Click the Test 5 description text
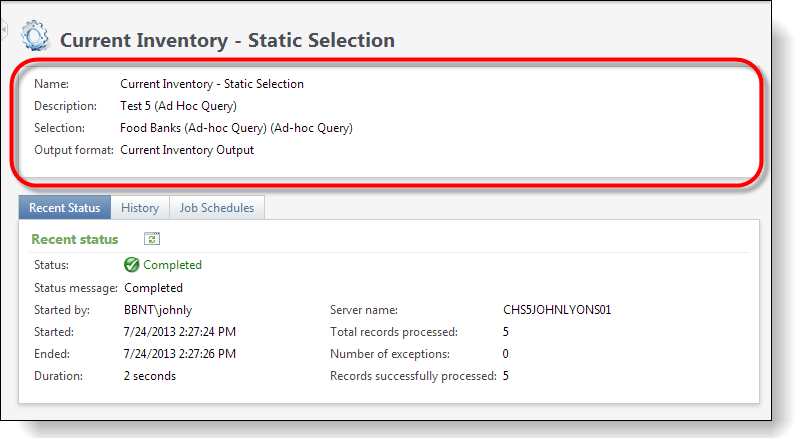Viewport: 796px width, 438px height. click(178, 106)
